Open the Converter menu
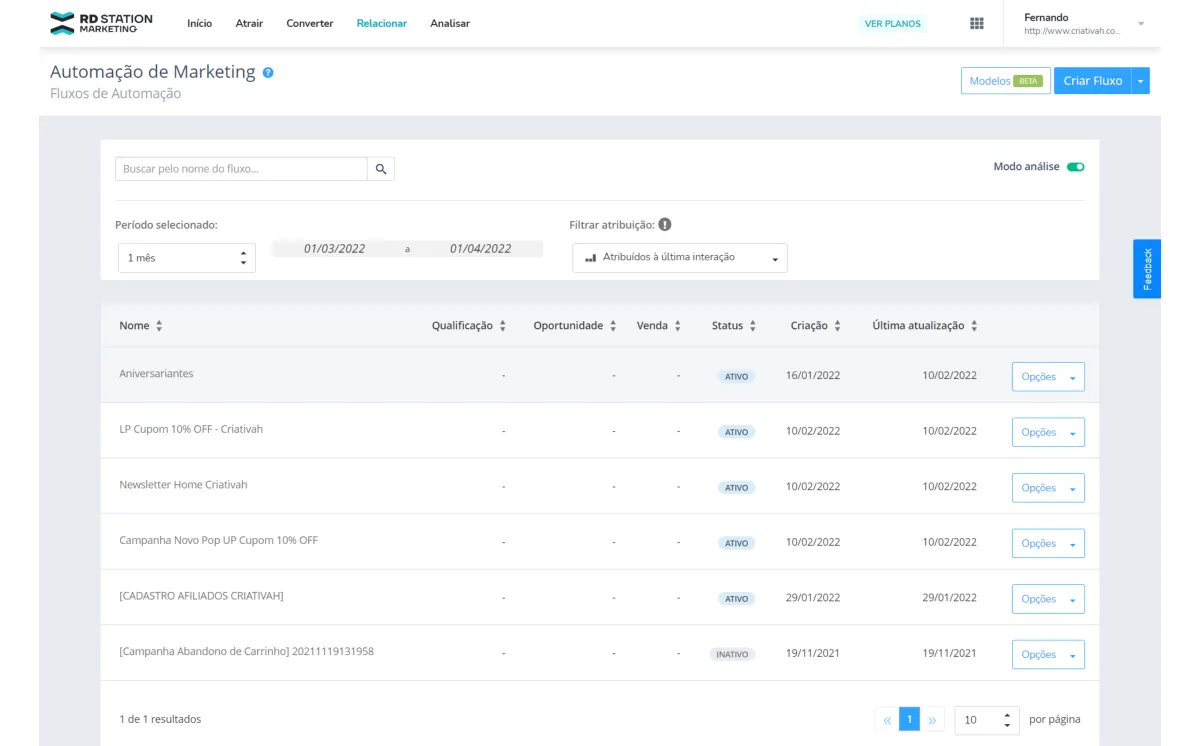The width and height of the screenshot is (1200, 746). [310, 23]
